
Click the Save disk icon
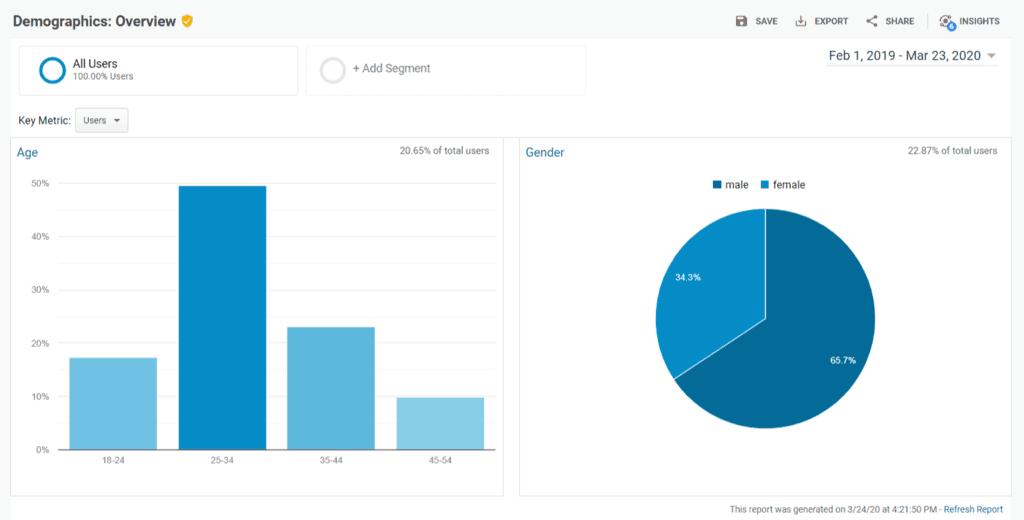click(741, 21)
